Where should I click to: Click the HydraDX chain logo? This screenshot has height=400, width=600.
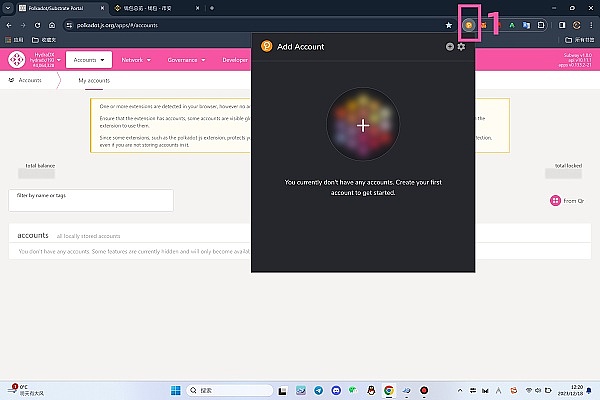point(17,60)
